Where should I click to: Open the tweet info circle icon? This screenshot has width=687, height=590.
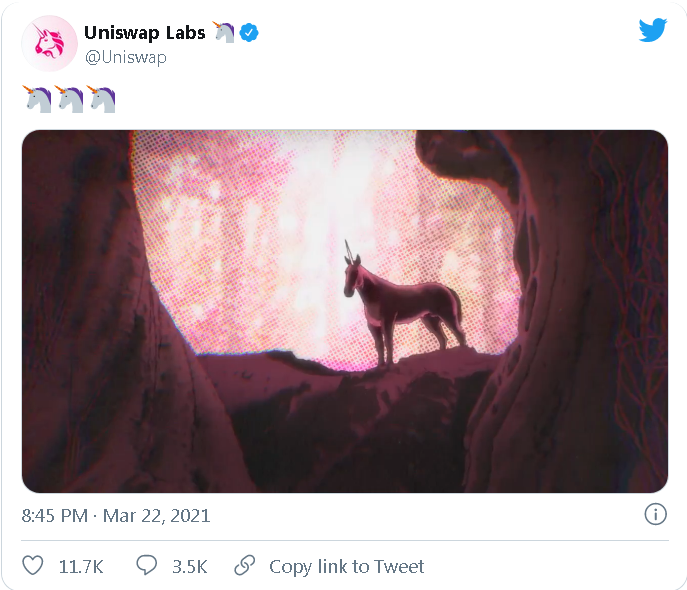point(655,514)
